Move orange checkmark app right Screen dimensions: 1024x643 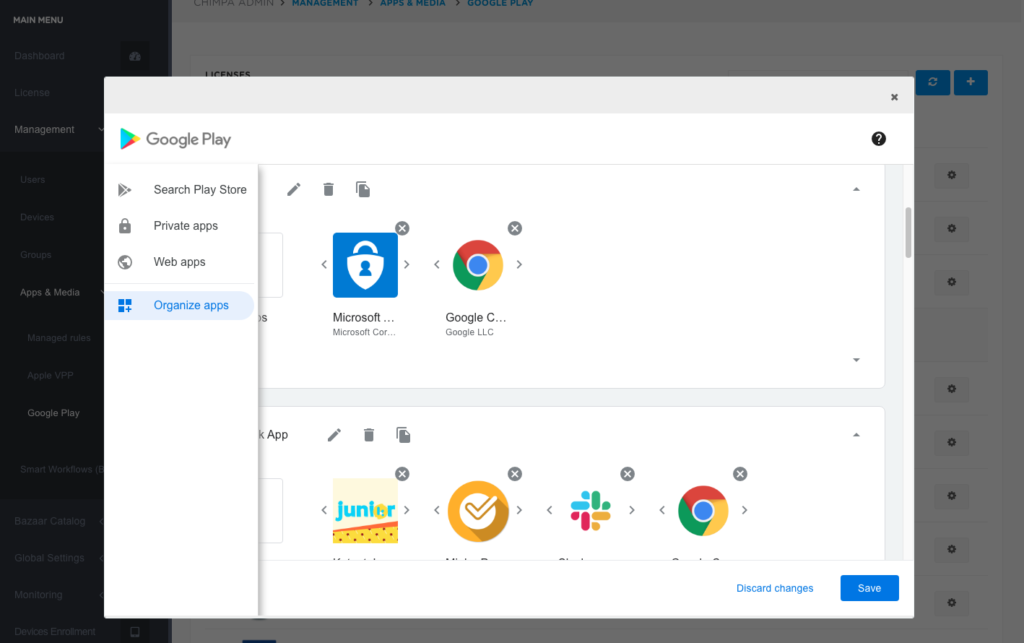(519, 510)
